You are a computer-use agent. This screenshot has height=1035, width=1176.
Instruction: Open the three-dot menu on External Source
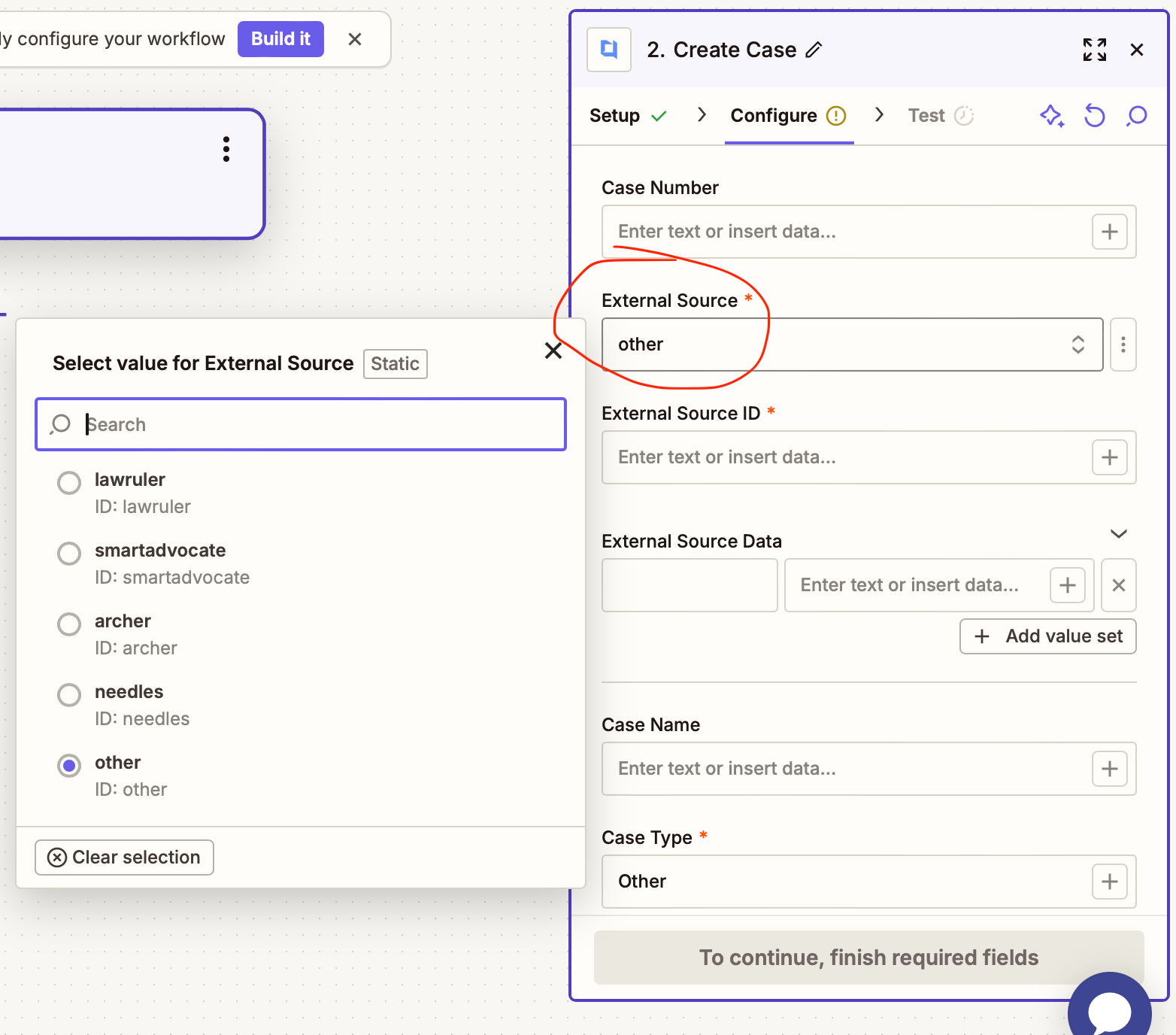(1123, 344)
